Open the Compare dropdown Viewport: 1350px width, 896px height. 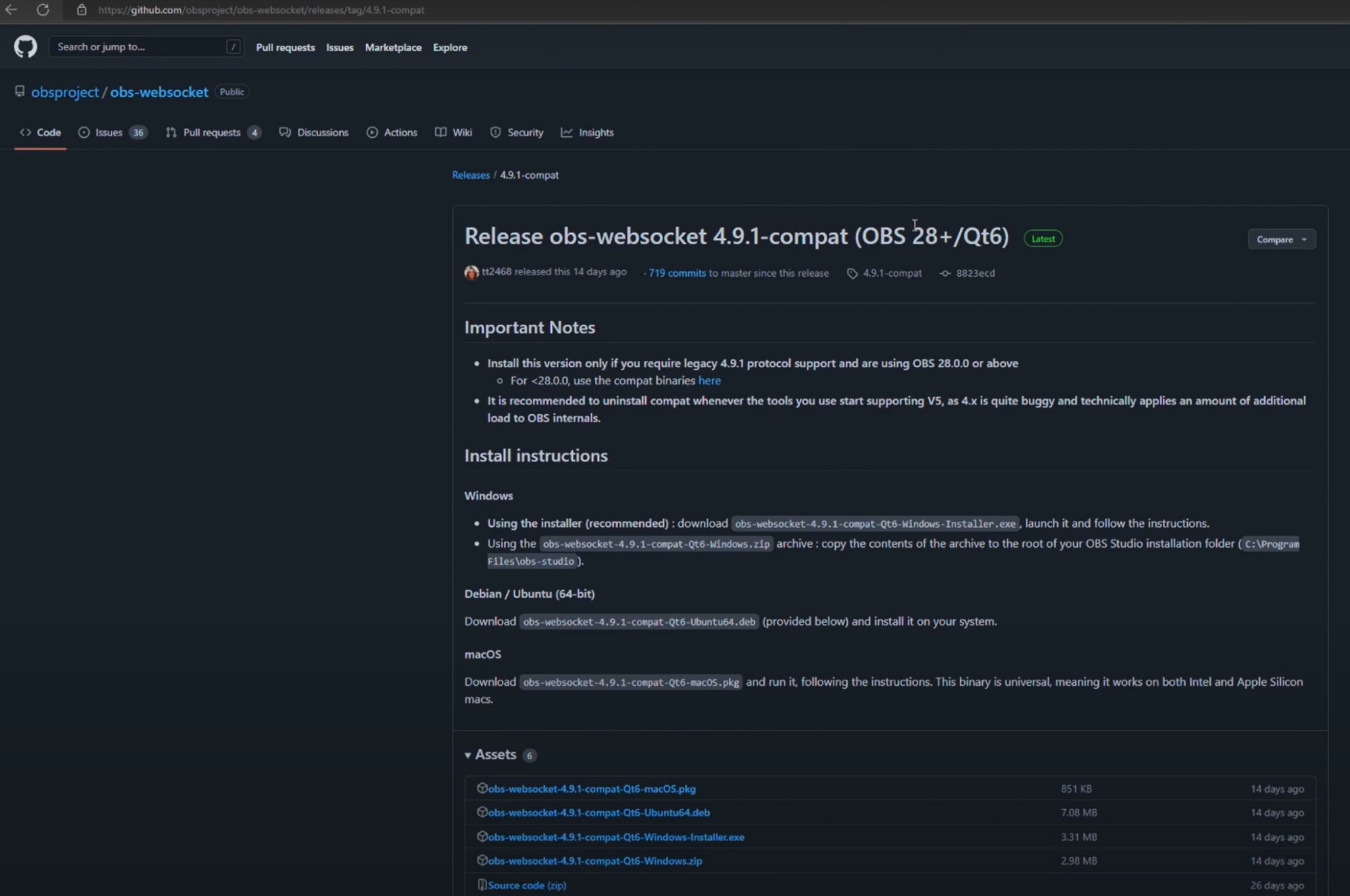[x=1281, y=239]
